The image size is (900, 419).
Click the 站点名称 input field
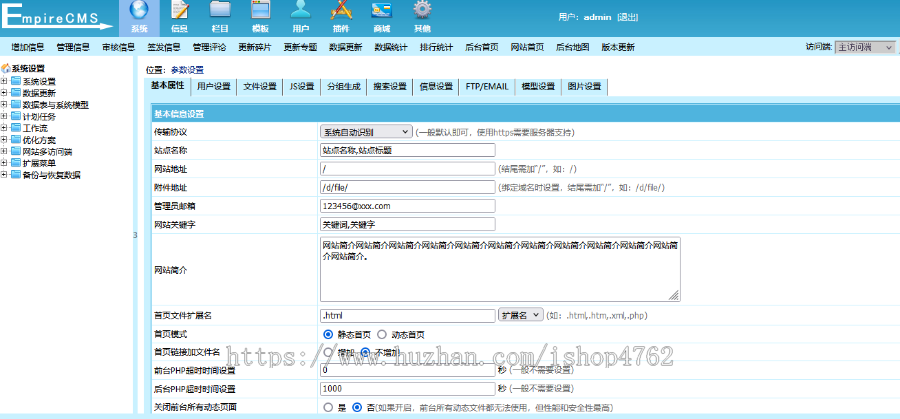click(x=408, y=150)
